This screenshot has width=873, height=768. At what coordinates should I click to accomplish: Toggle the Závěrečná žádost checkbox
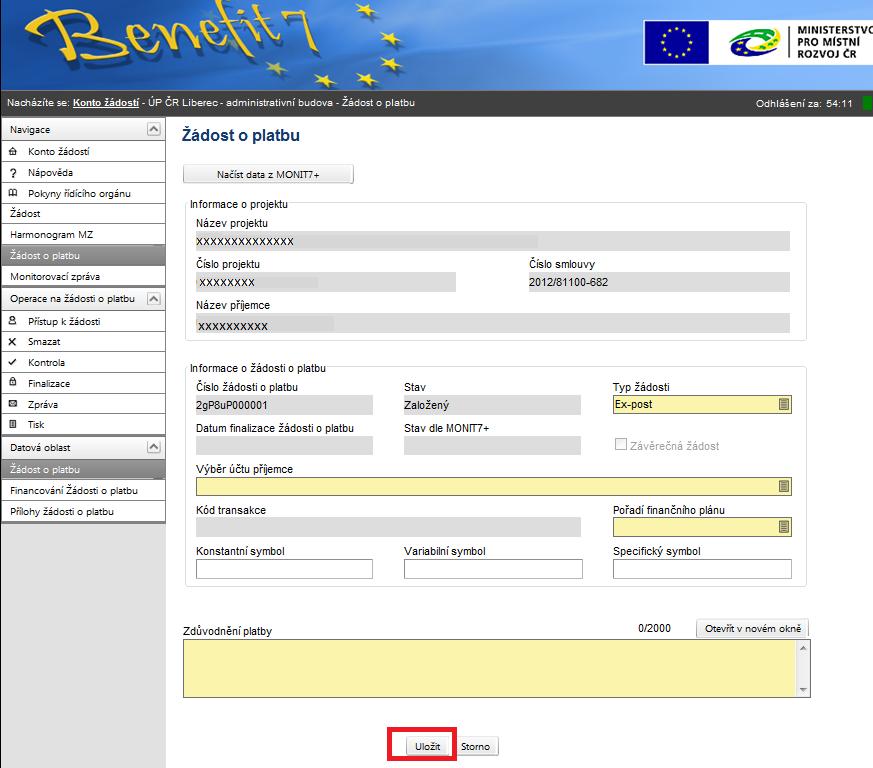[x=621, y=444]
